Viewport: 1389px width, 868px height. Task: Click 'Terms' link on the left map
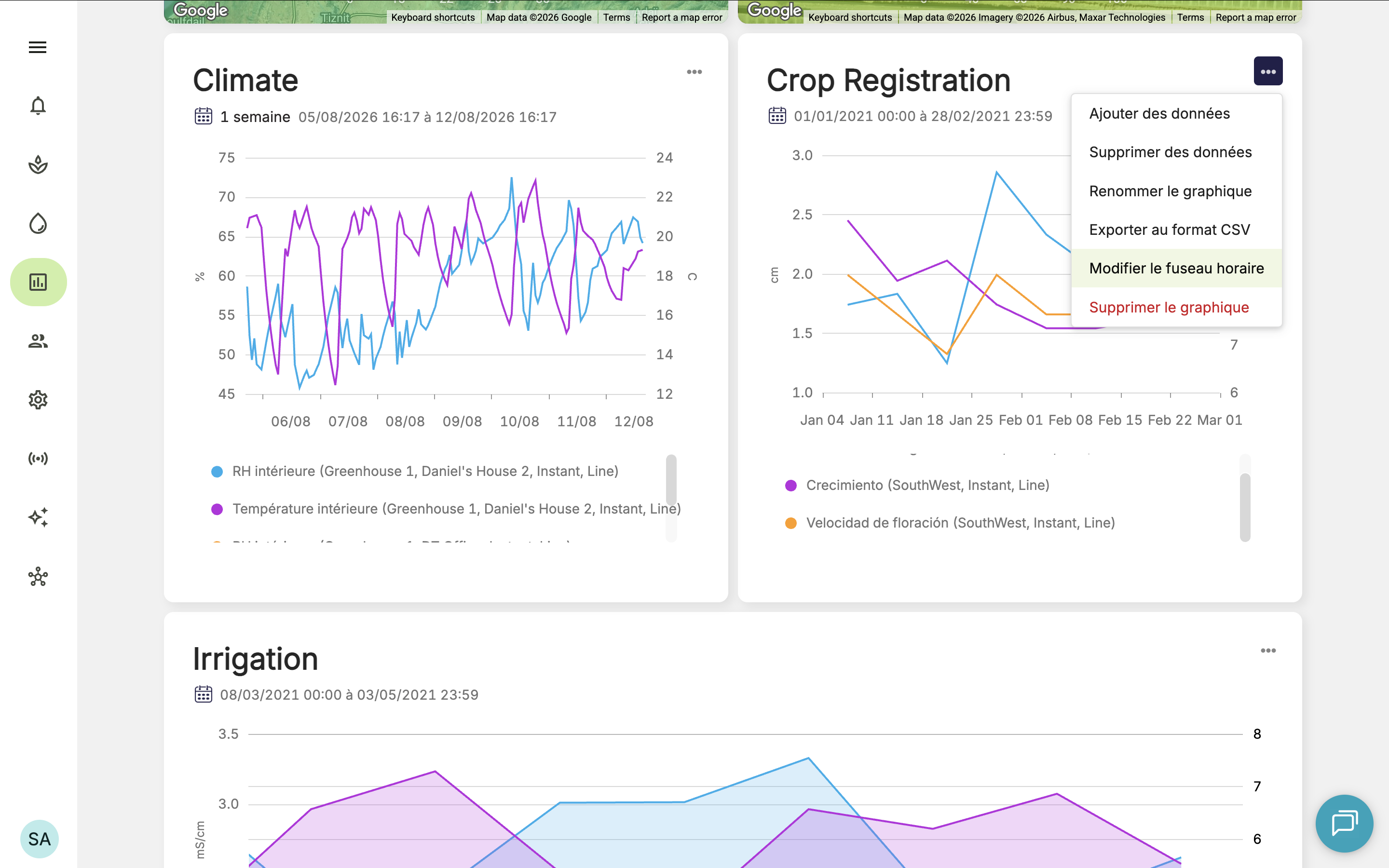[x=616, y=17]
